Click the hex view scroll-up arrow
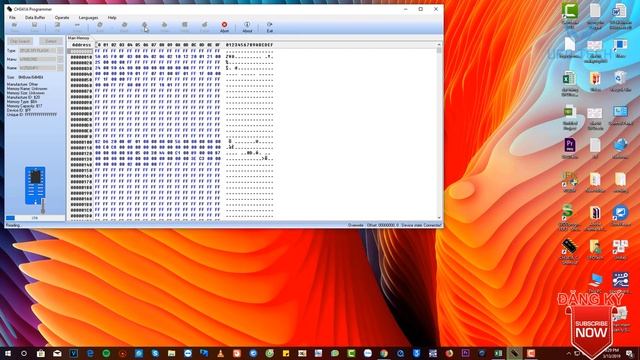This screenshot has width=640, height=360. (x=439, y=44)
